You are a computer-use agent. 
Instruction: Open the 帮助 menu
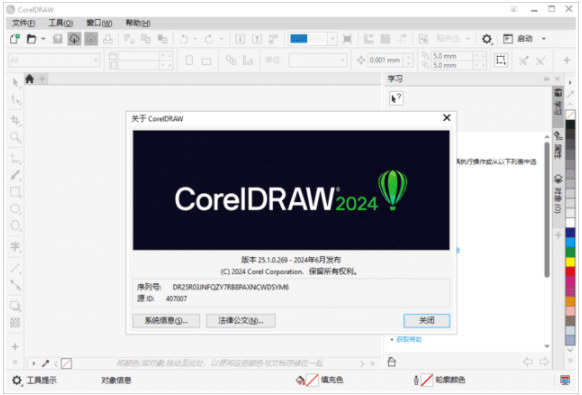click(138, 23)
